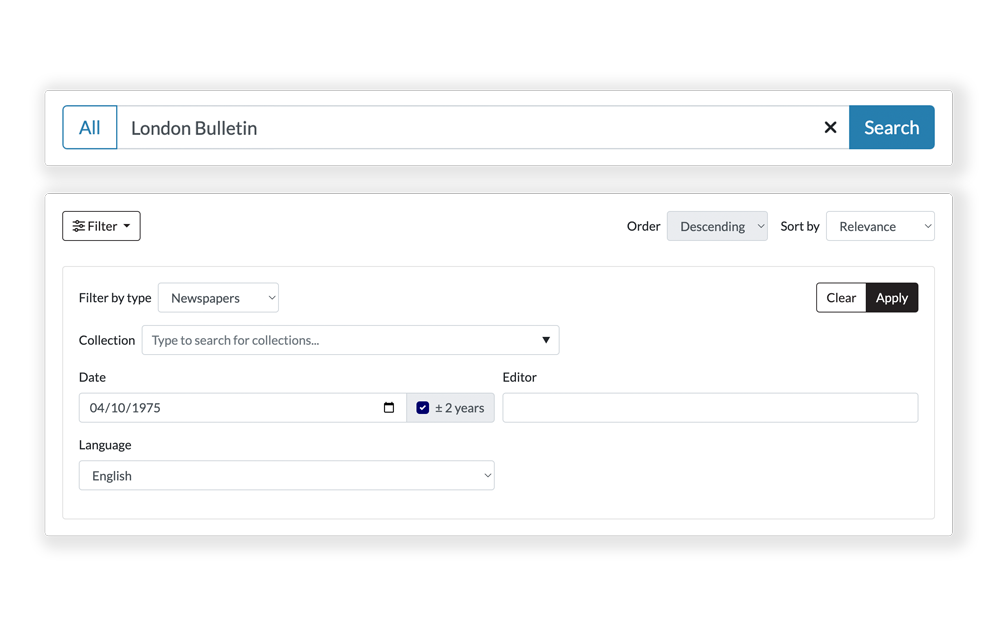The width and height of the screenshot is (1000, 623).
Task: Focus the Editor text field
Action: point(710,408)
